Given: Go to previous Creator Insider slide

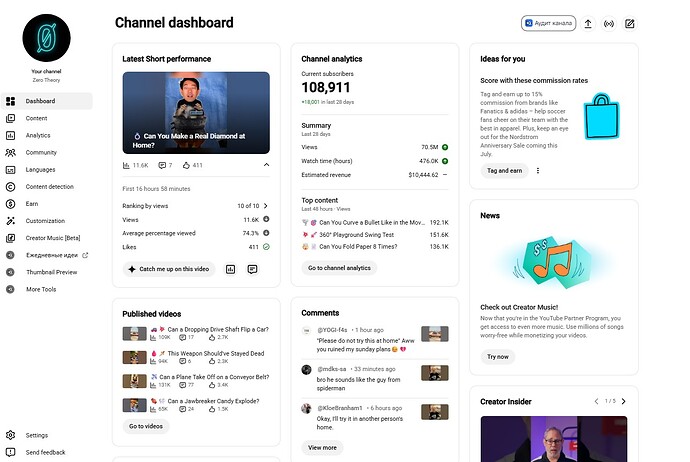Looking at the screenshot, I should coord(596,401).
